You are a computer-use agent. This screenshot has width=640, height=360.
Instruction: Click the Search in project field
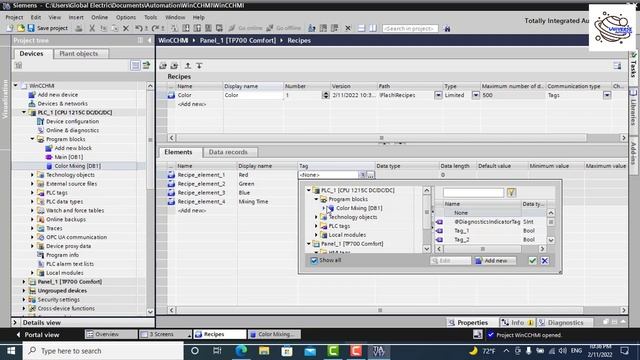[410, 29]
